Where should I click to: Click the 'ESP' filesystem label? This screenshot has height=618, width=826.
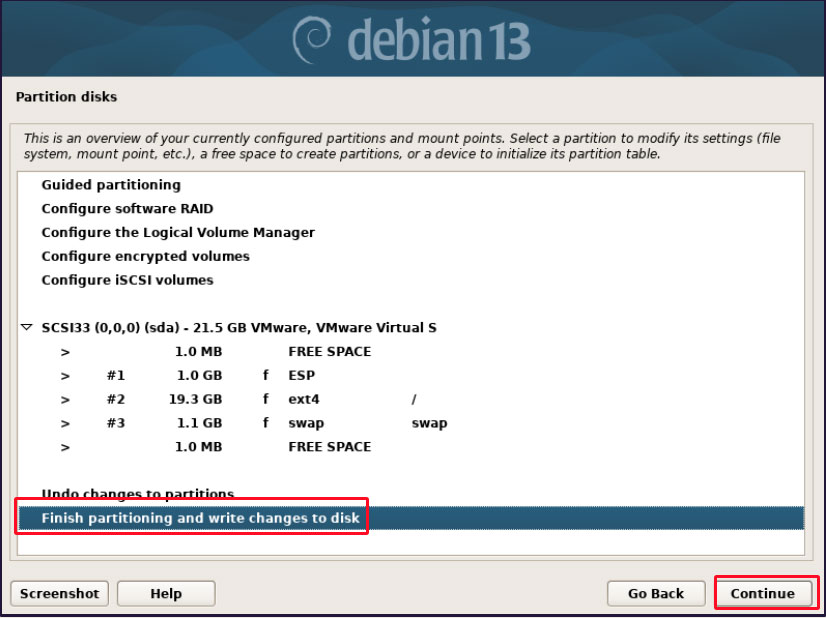click(302, 375)
